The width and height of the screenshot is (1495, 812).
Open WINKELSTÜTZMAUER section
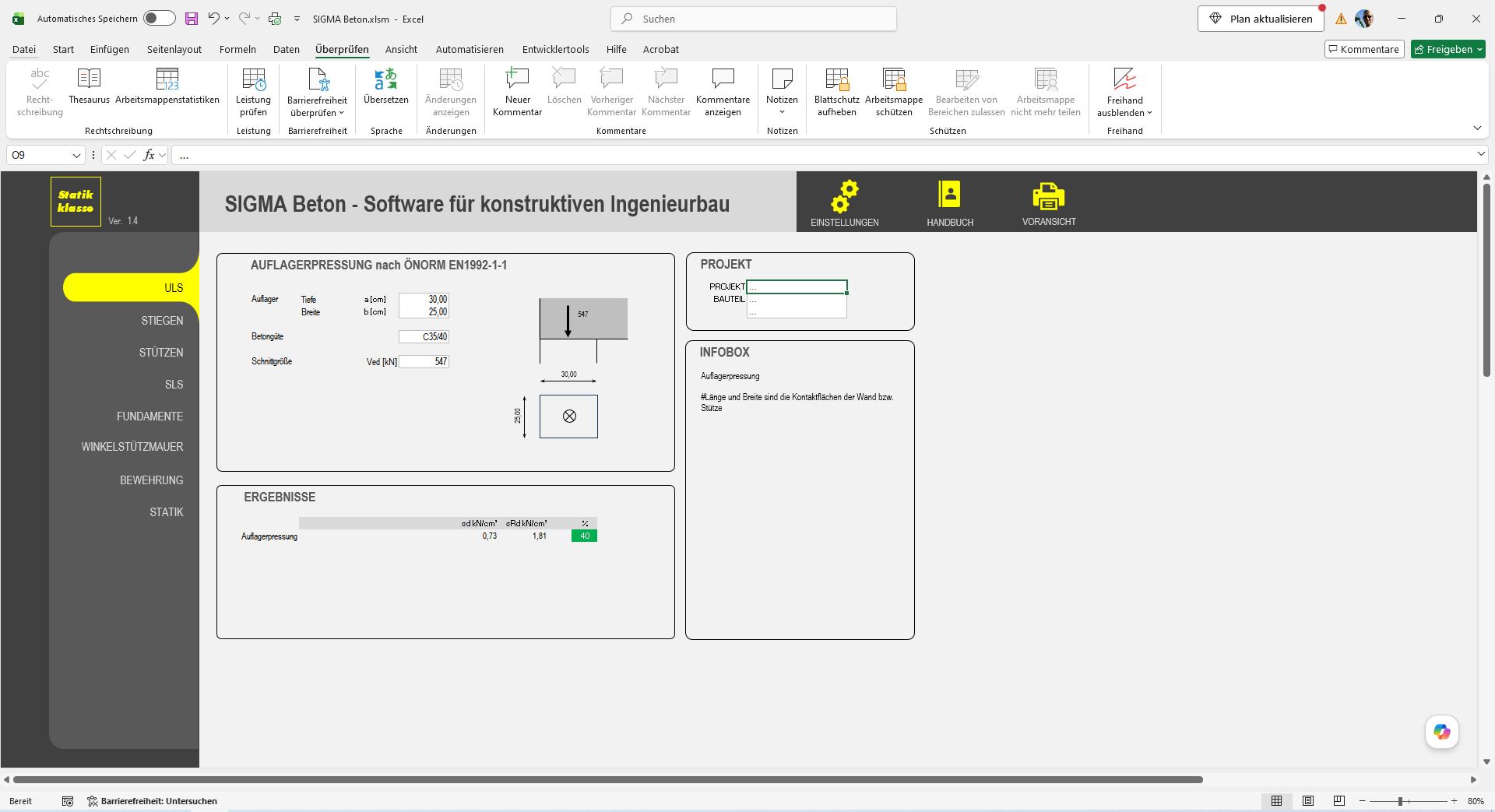pyautogui.click(x=132, y=447)
